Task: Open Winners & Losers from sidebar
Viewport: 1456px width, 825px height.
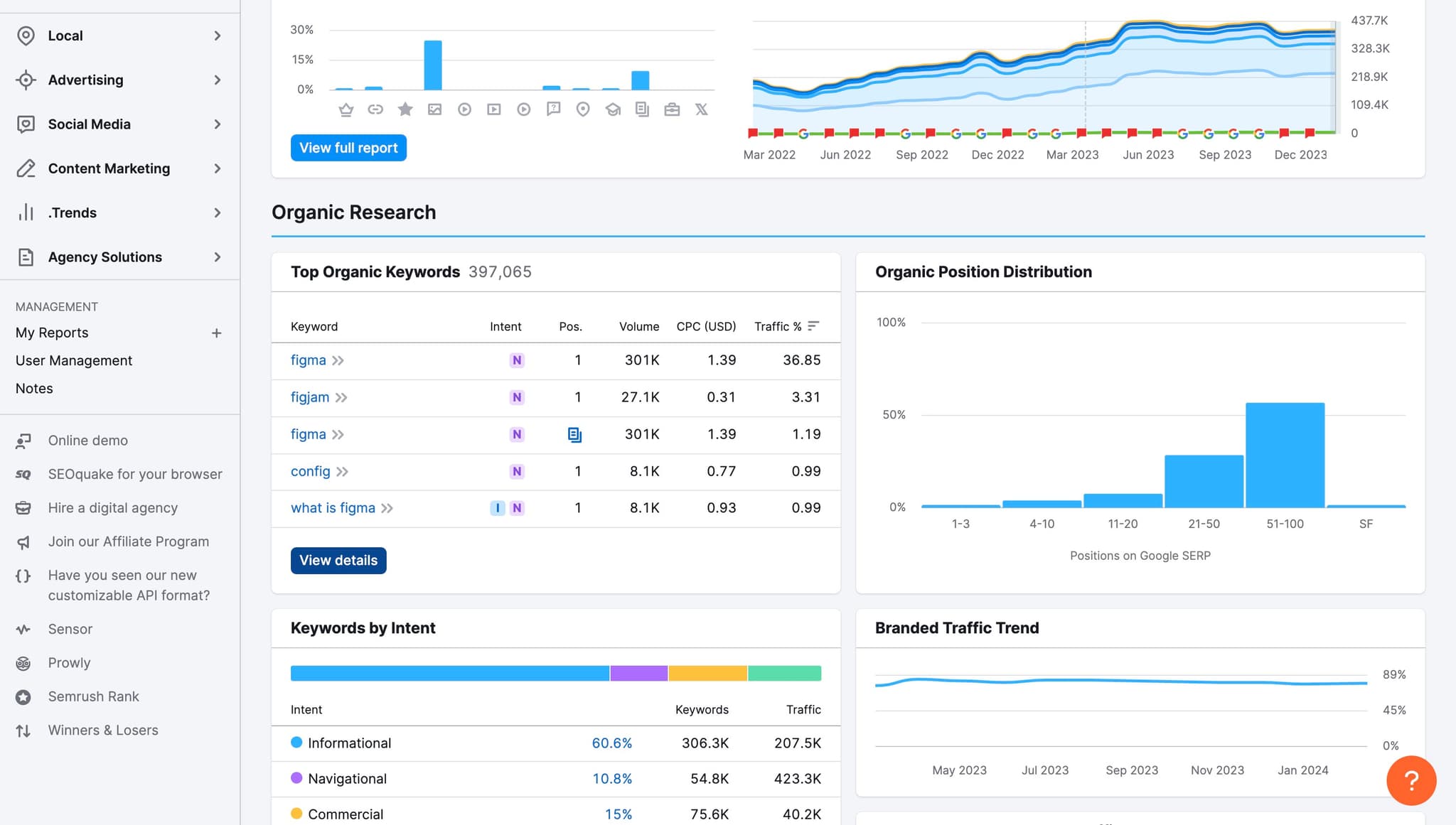Action: point(103,730)
